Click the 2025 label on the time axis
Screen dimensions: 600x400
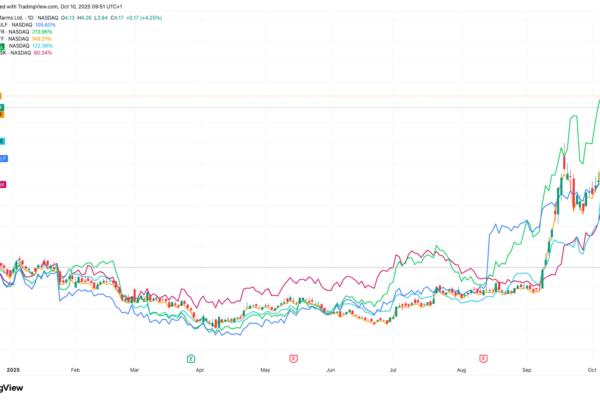12,370
